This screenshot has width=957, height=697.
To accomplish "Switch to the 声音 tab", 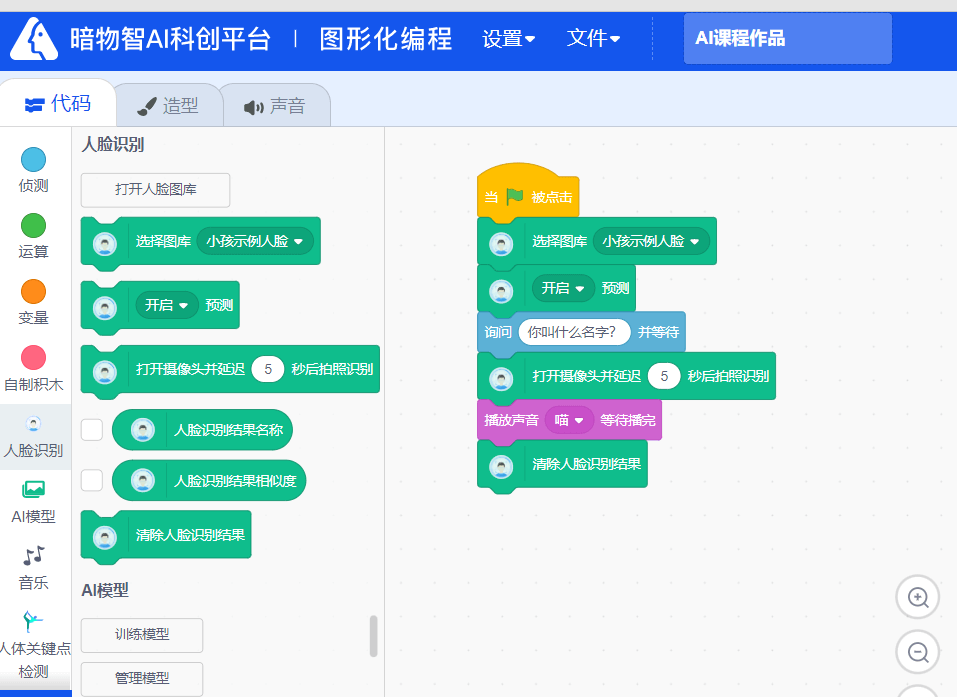I will click(275, 106).
